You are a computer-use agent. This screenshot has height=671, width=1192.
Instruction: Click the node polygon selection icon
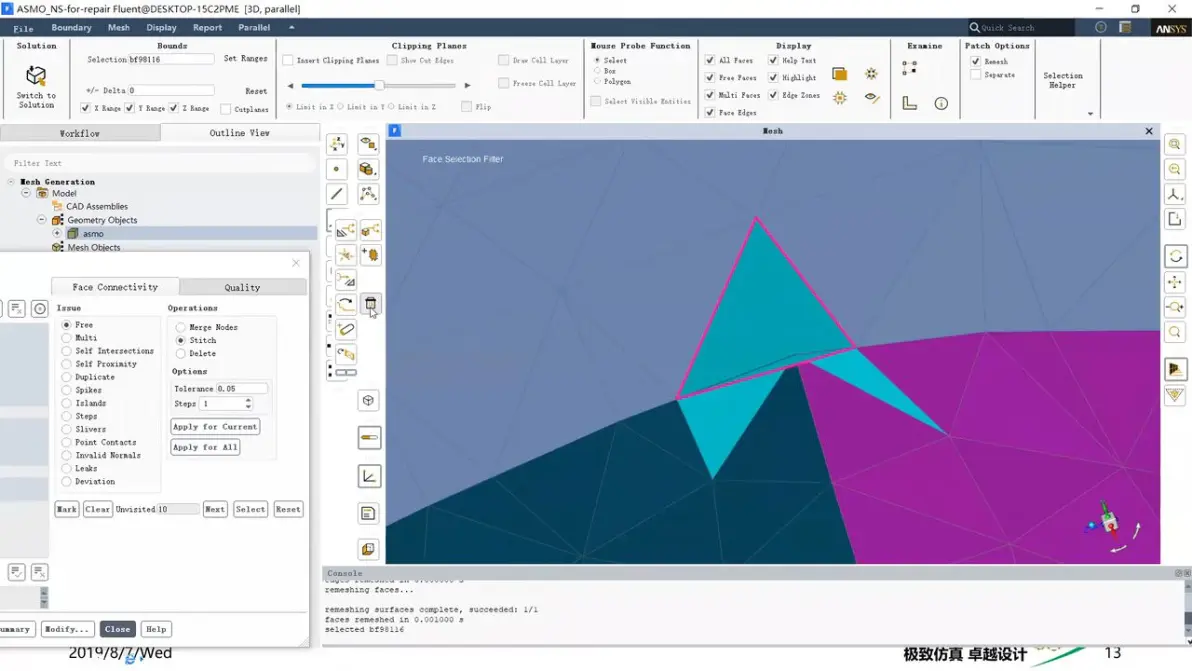coord(369,194)
